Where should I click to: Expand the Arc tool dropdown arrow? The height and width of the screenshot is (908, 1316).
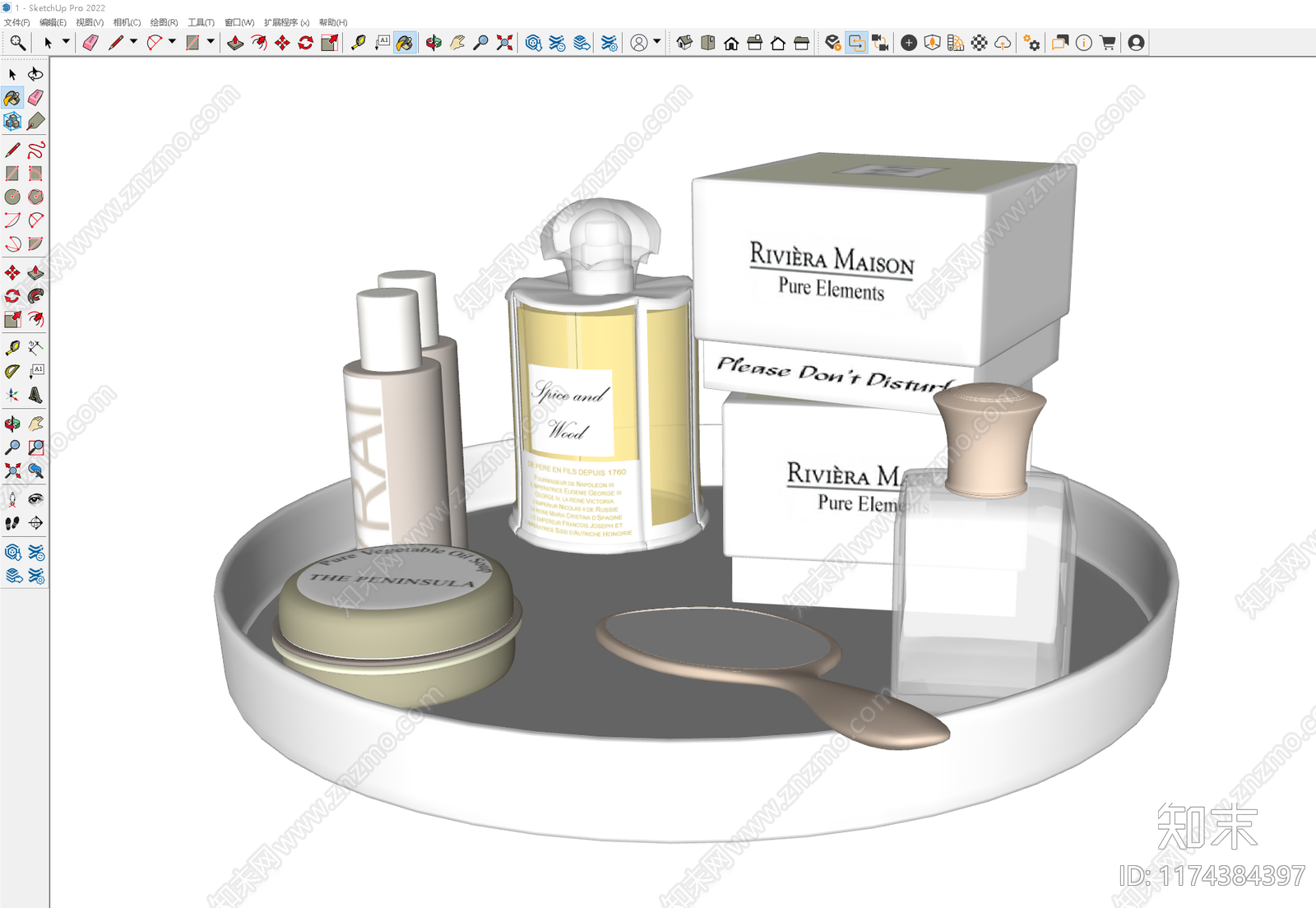(x=172, y=41)
